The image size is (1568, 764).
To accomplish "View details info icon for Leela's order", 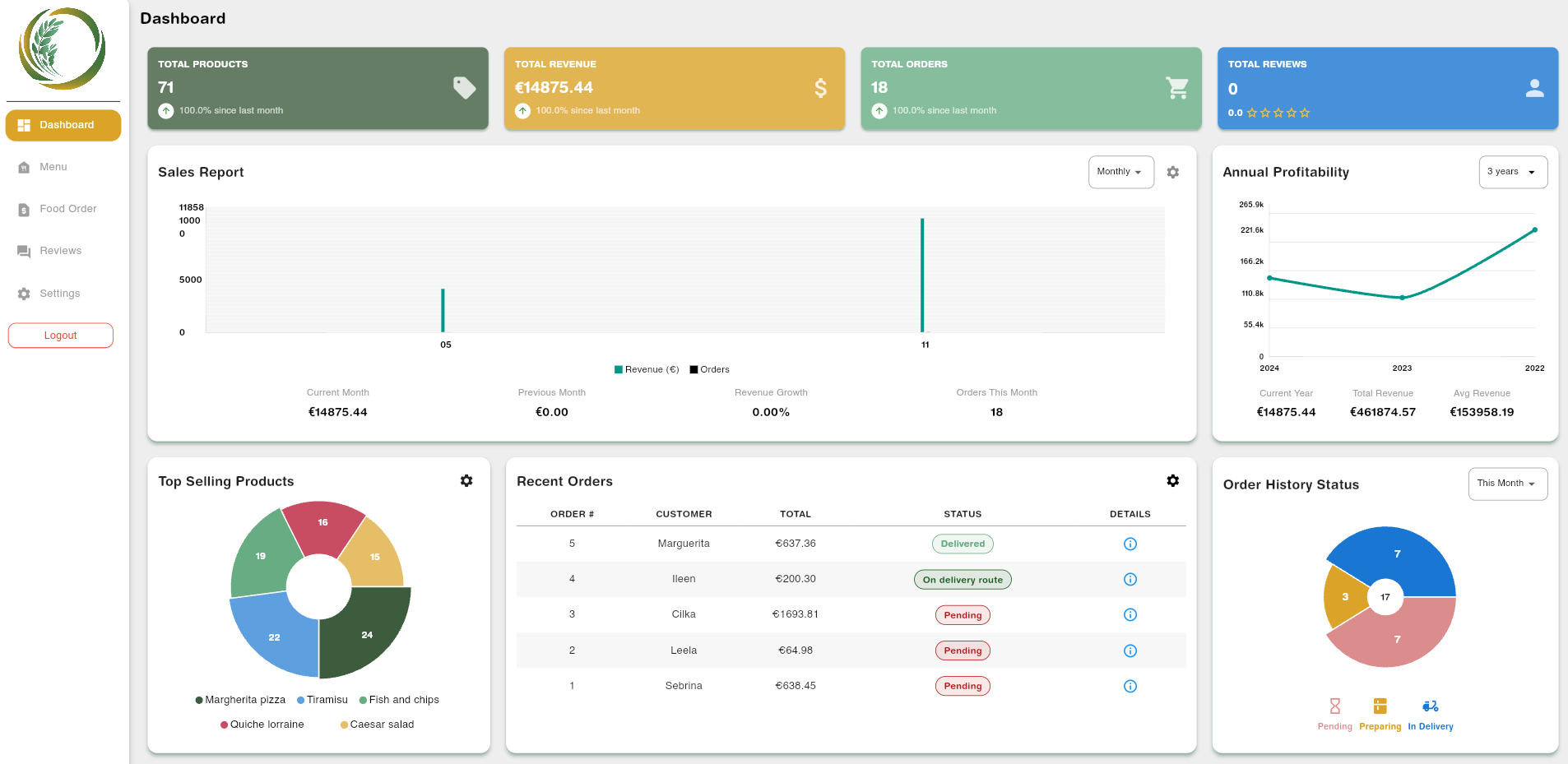I will coord(1130,651).
